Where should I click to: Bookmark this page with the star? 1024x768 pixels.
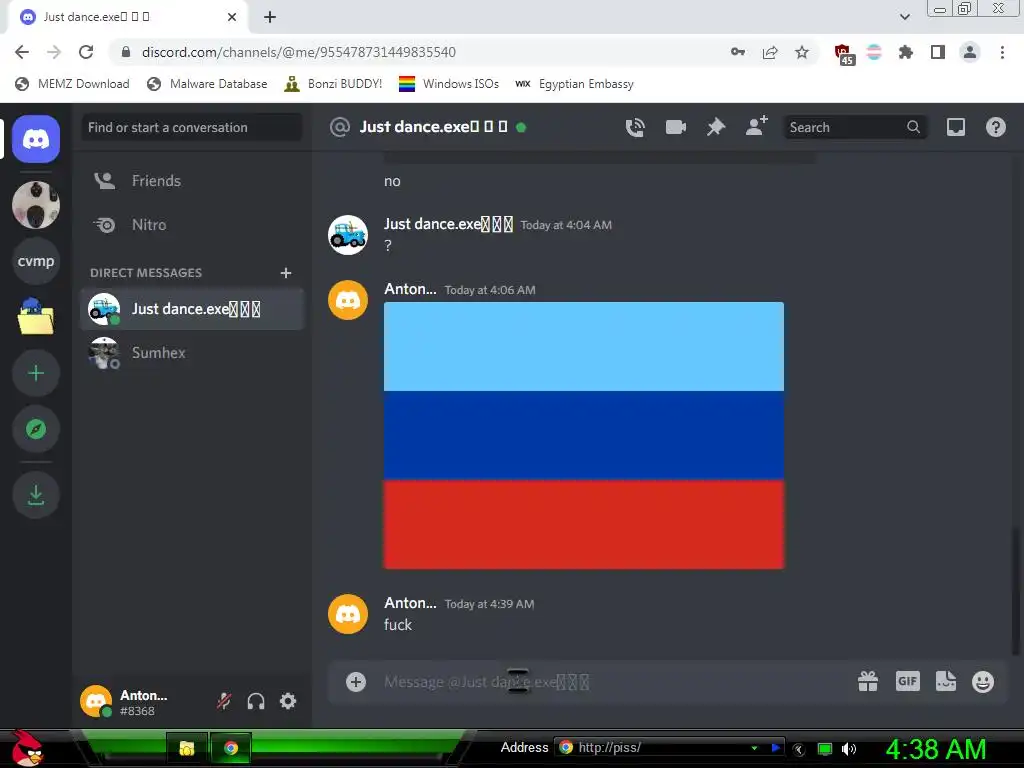[802, 52]
